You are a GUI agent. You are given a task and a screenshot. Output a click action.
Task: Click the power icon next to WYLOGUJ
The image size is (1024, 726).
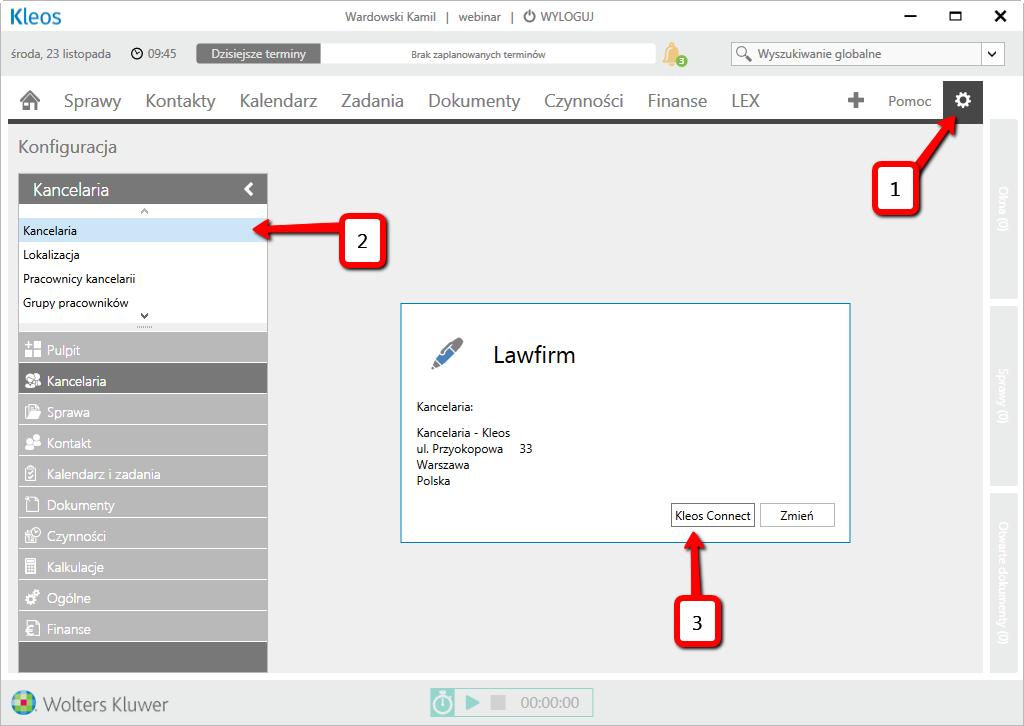pyautogui.click(x=530, y=16)
